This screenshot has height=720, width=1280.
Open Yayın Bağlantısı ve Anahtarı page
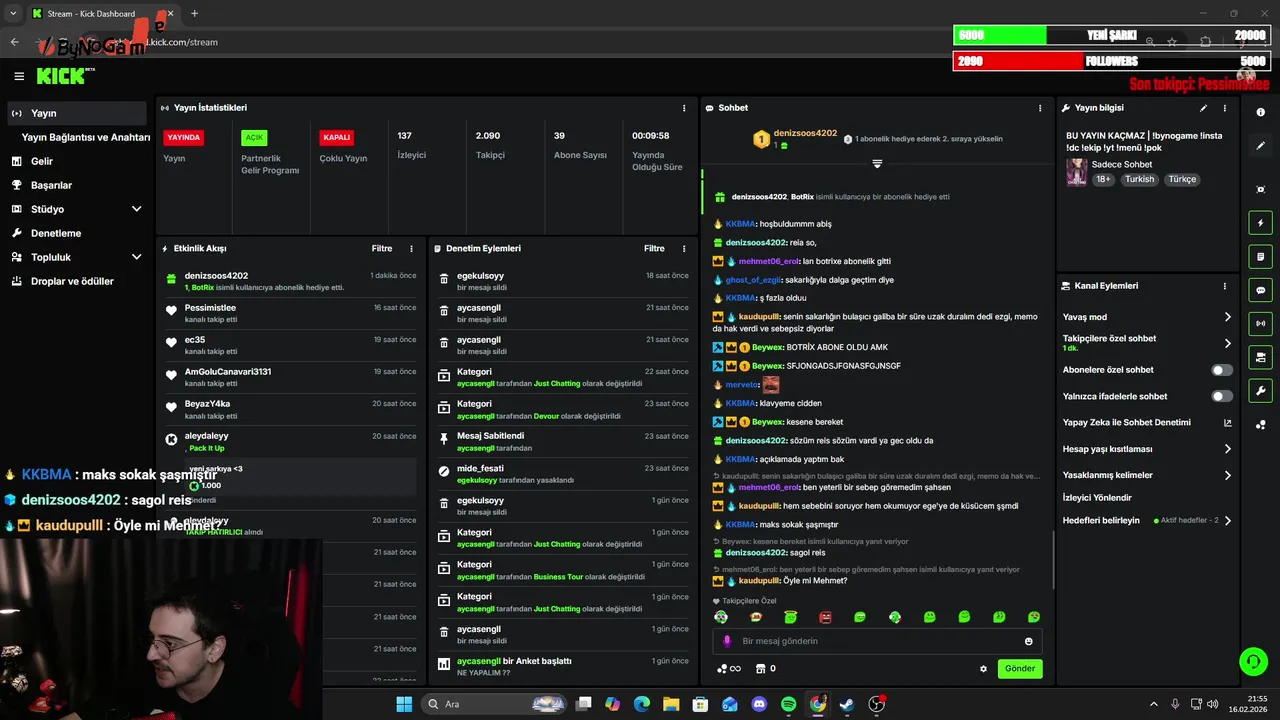click(85, 137)
